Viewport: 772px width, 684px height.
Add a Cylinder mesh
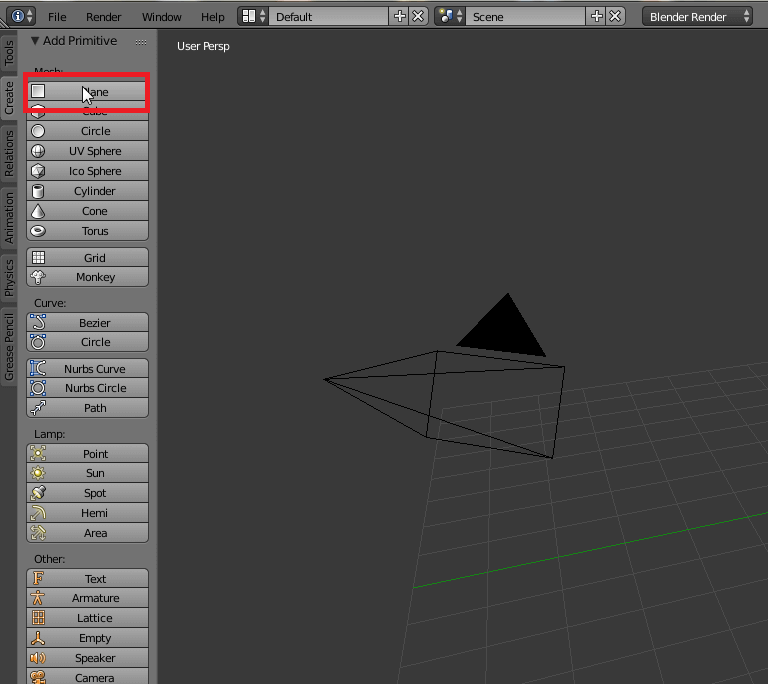click(x=87, y=191)
